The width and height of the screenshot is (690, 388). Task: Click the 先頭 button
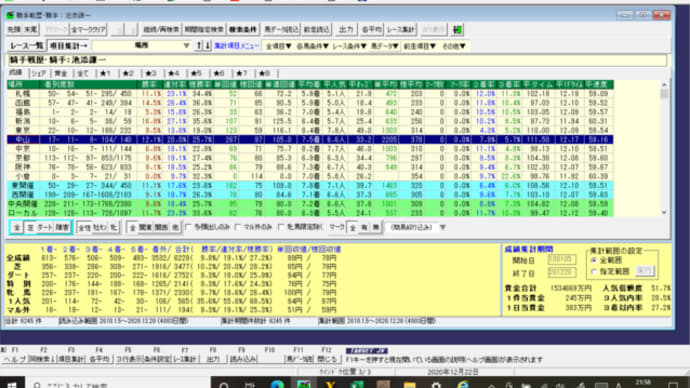[15, 29]
